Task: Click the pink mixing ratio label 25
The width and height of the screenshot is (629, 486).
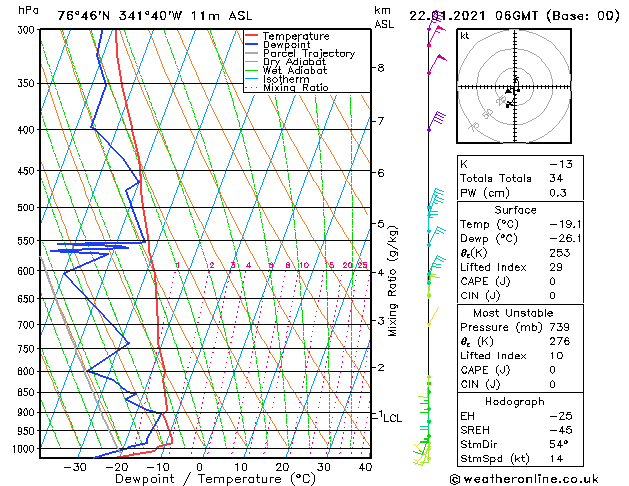Action: click(x=362, y=265)
